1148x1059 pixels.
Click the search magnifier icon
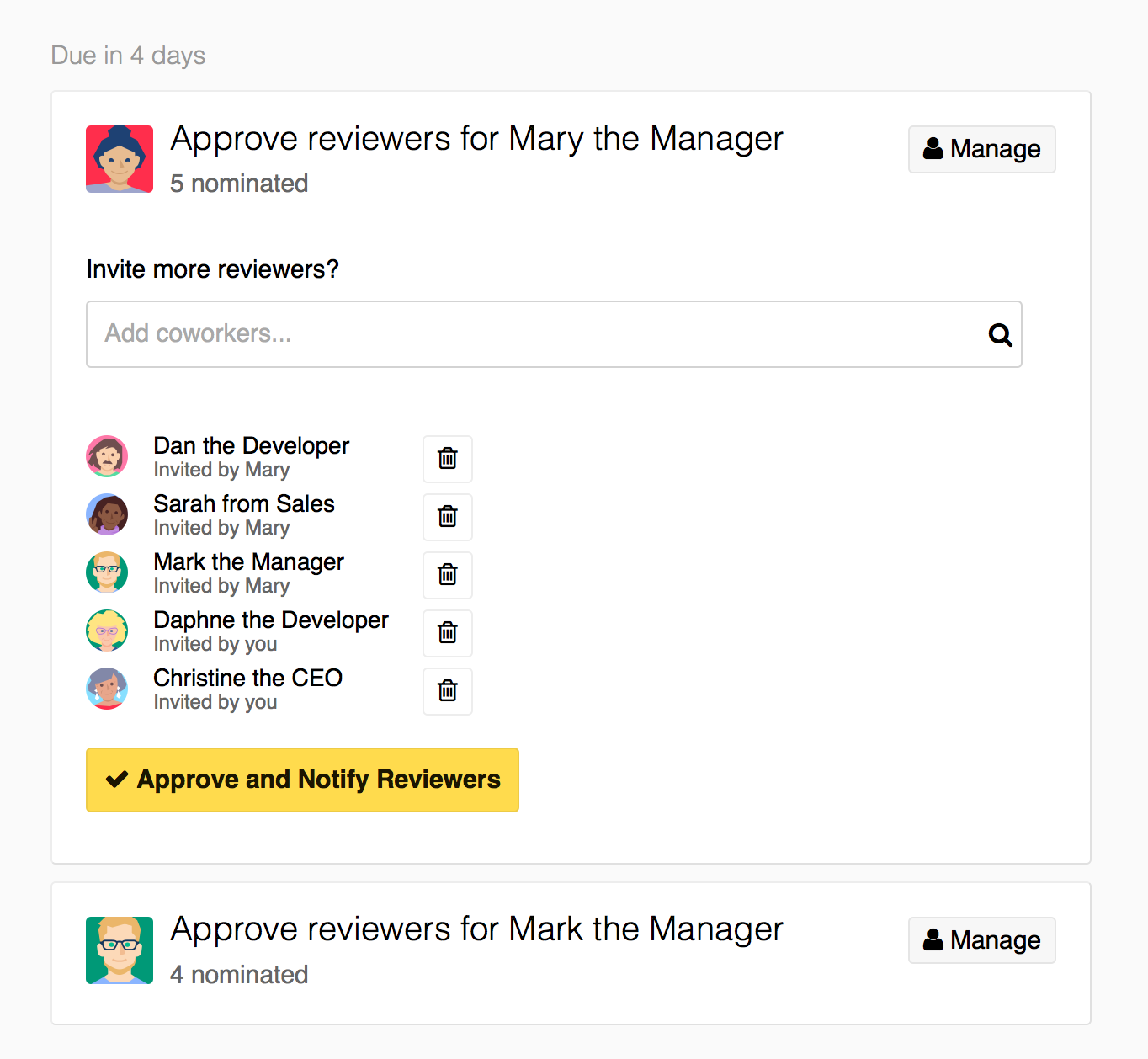(x=1000, y=335)
